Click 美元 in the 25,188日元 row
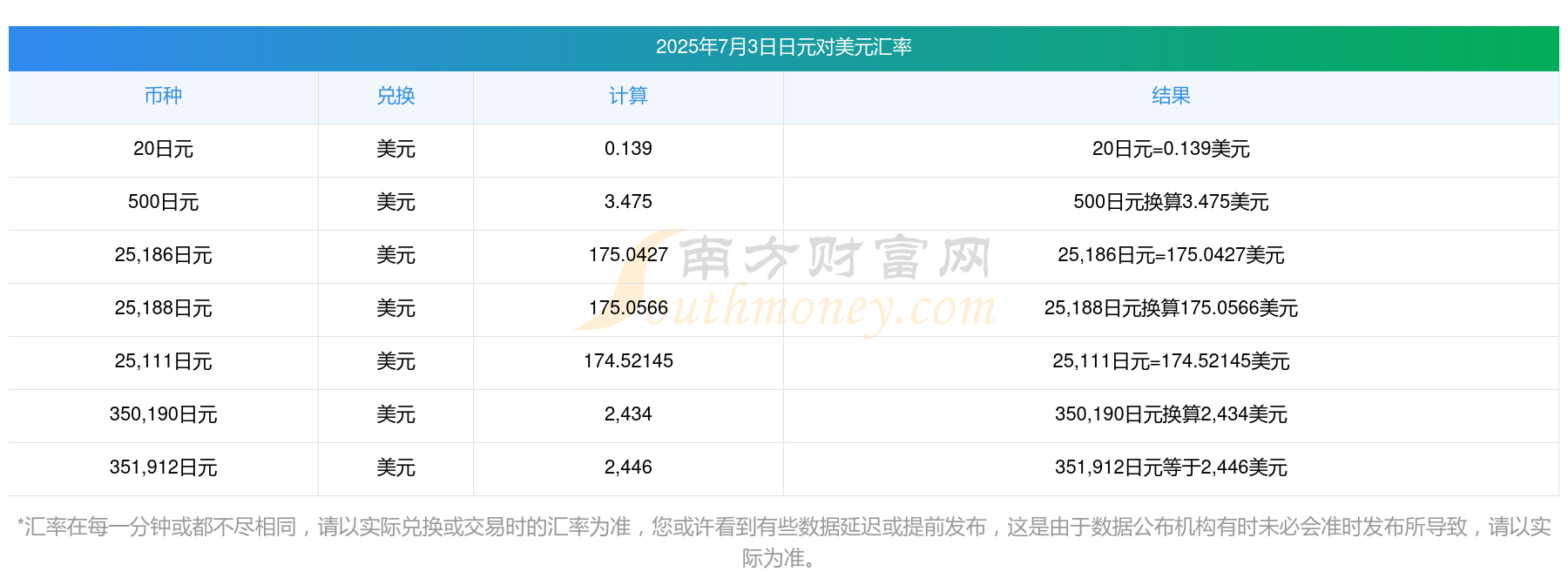Image resolution: width=1568 pixels, height=585 pixels. [x=395, y=308]
